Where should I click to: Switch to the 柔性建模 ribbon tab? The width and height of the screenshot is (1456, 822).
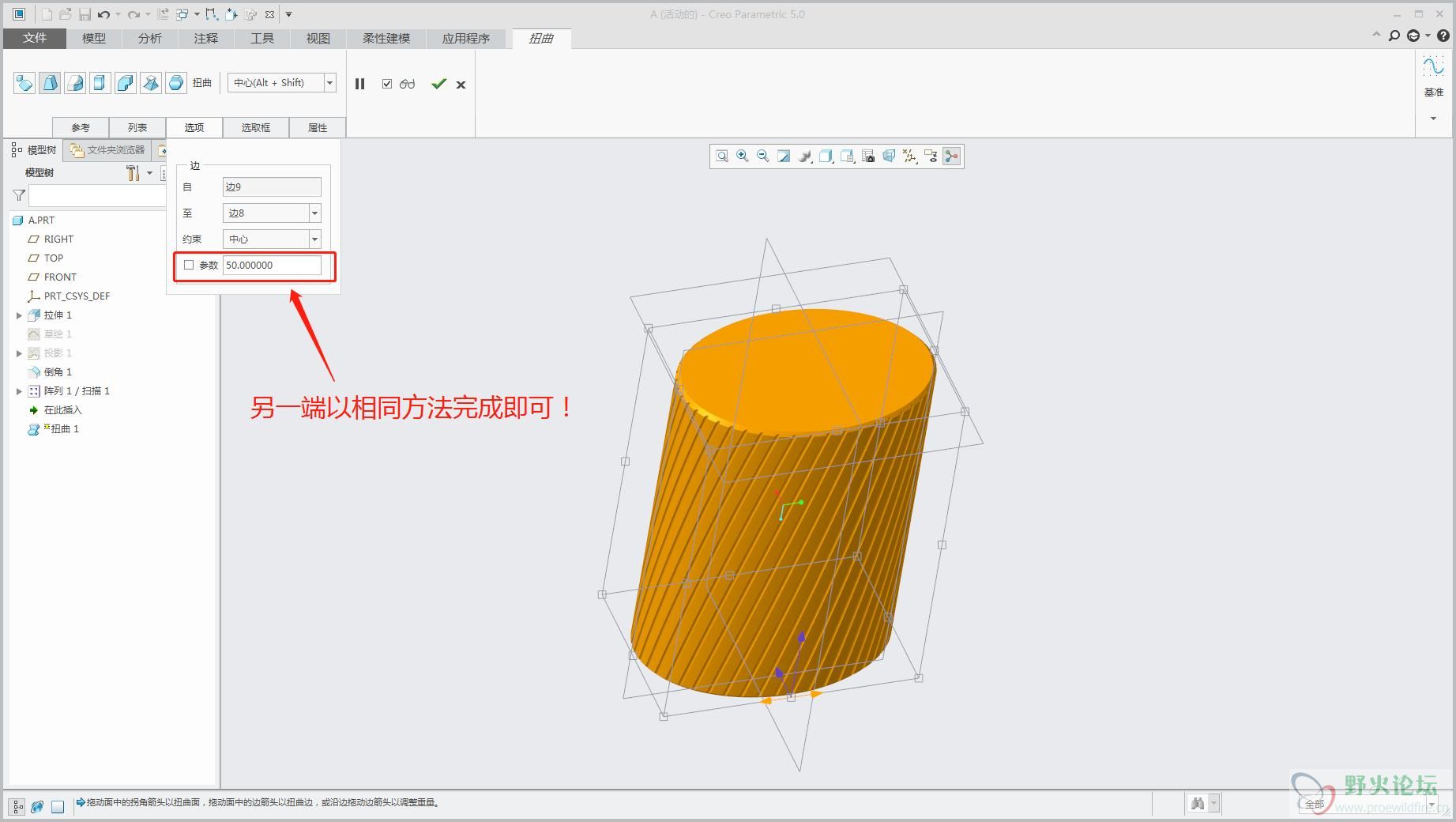(386, 38)
